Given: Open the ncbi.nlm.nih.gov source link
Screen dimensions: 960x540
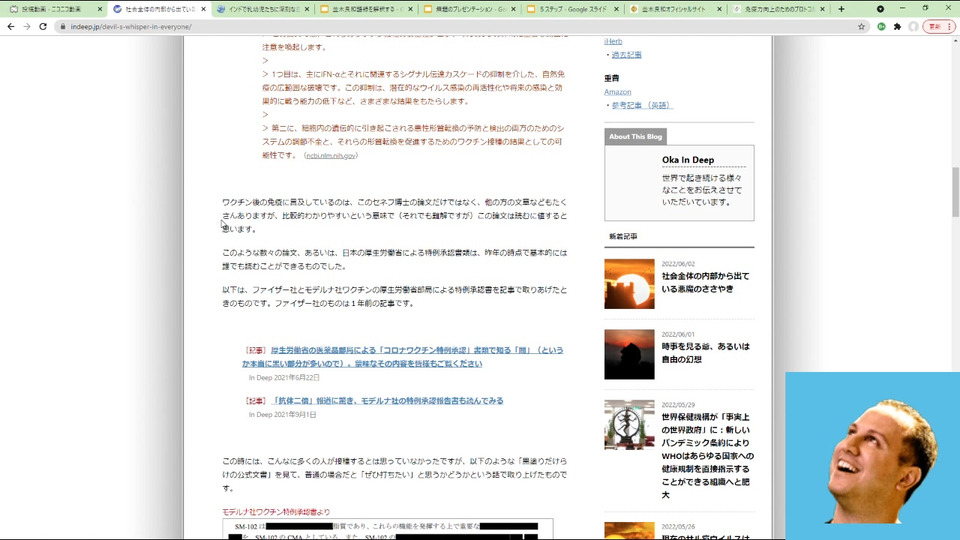Looking at the screenshot, I should 331,156.
